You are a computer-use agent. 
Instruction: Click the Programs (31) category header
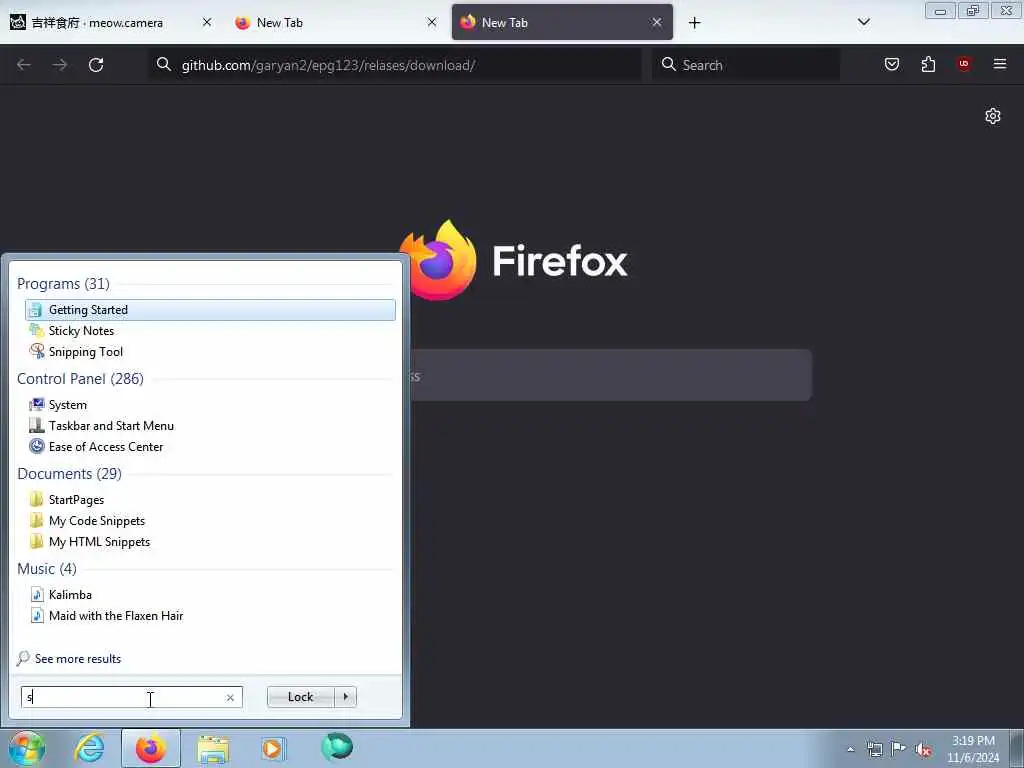(63, 283)
